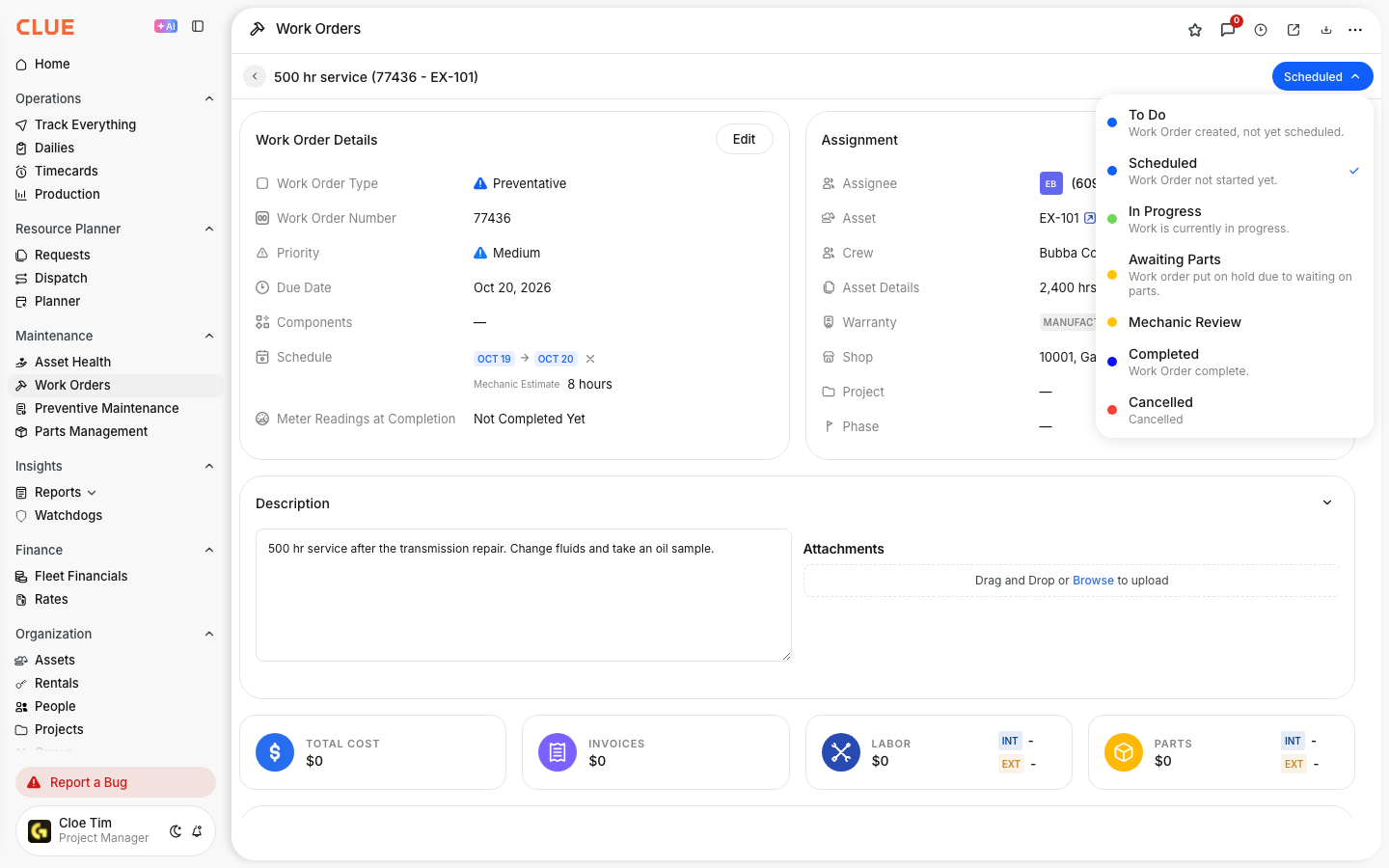This screenshot has width=1389, height=868.
Task: Select the Awaiting Parts status option
Action: click(x=1235, y=275)
